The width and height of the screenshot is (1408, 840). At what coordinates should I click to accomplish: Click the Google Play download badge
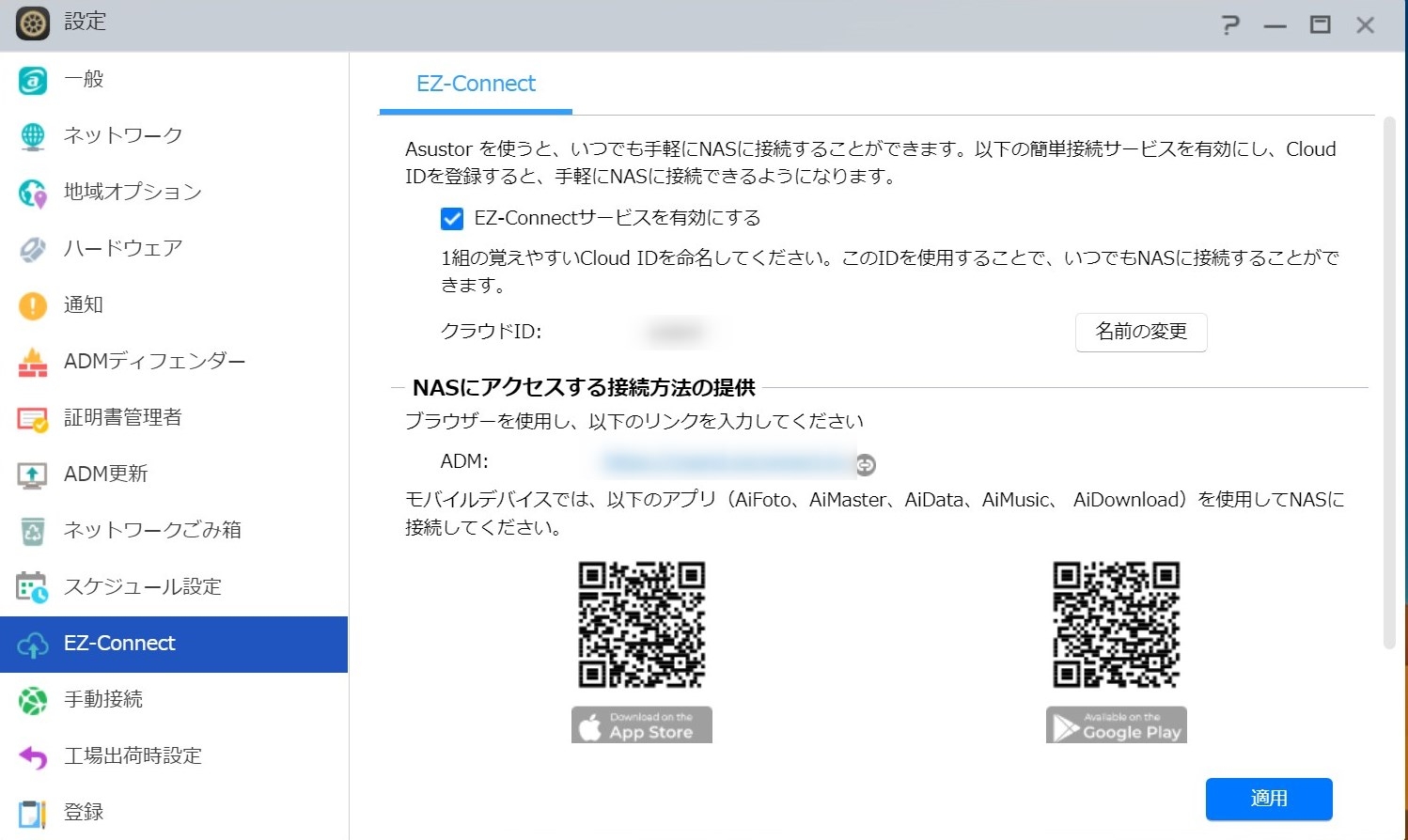point(1116,725)
